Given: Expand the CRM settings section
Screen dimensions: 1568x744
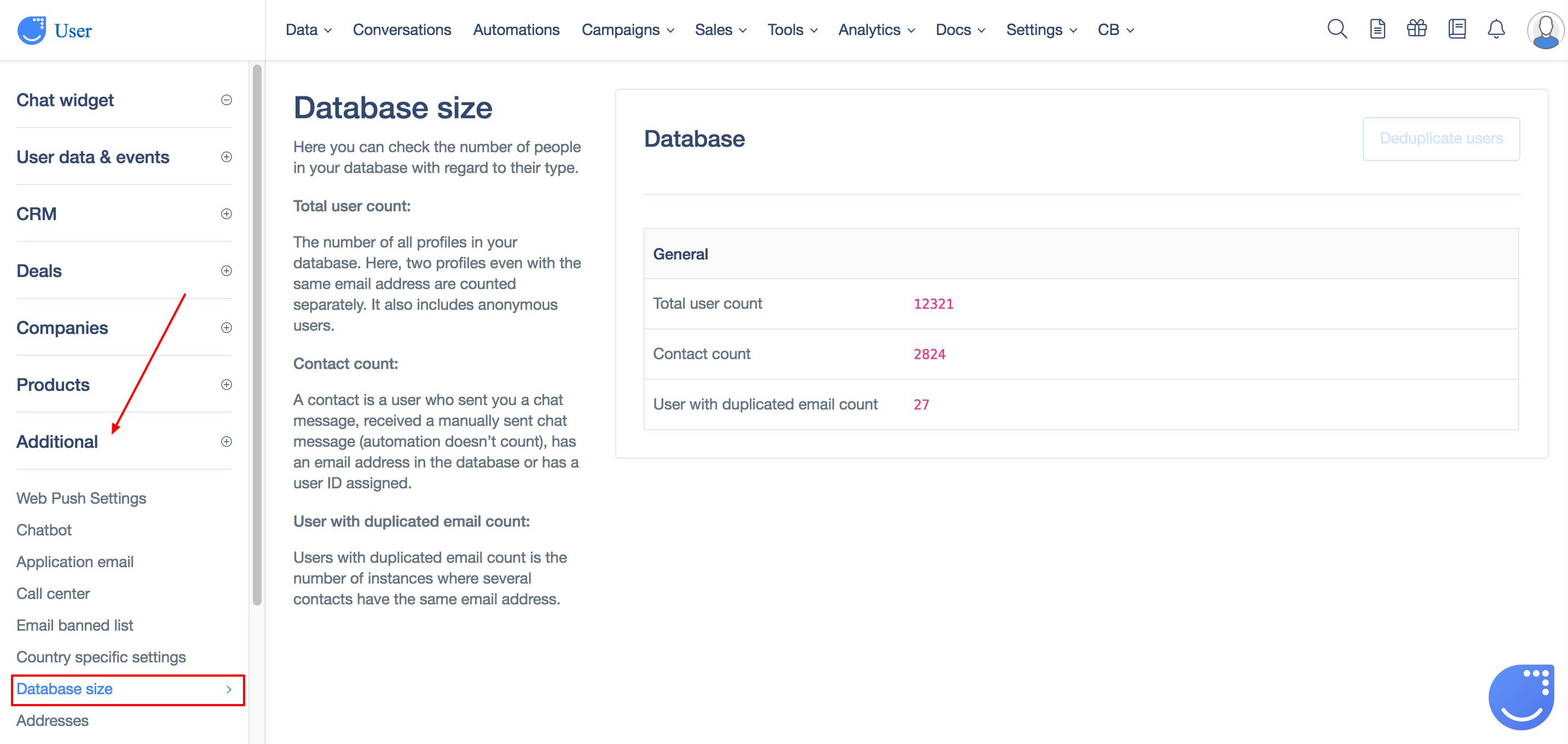Looking at the screenshot, I should [x=227, y=214].
